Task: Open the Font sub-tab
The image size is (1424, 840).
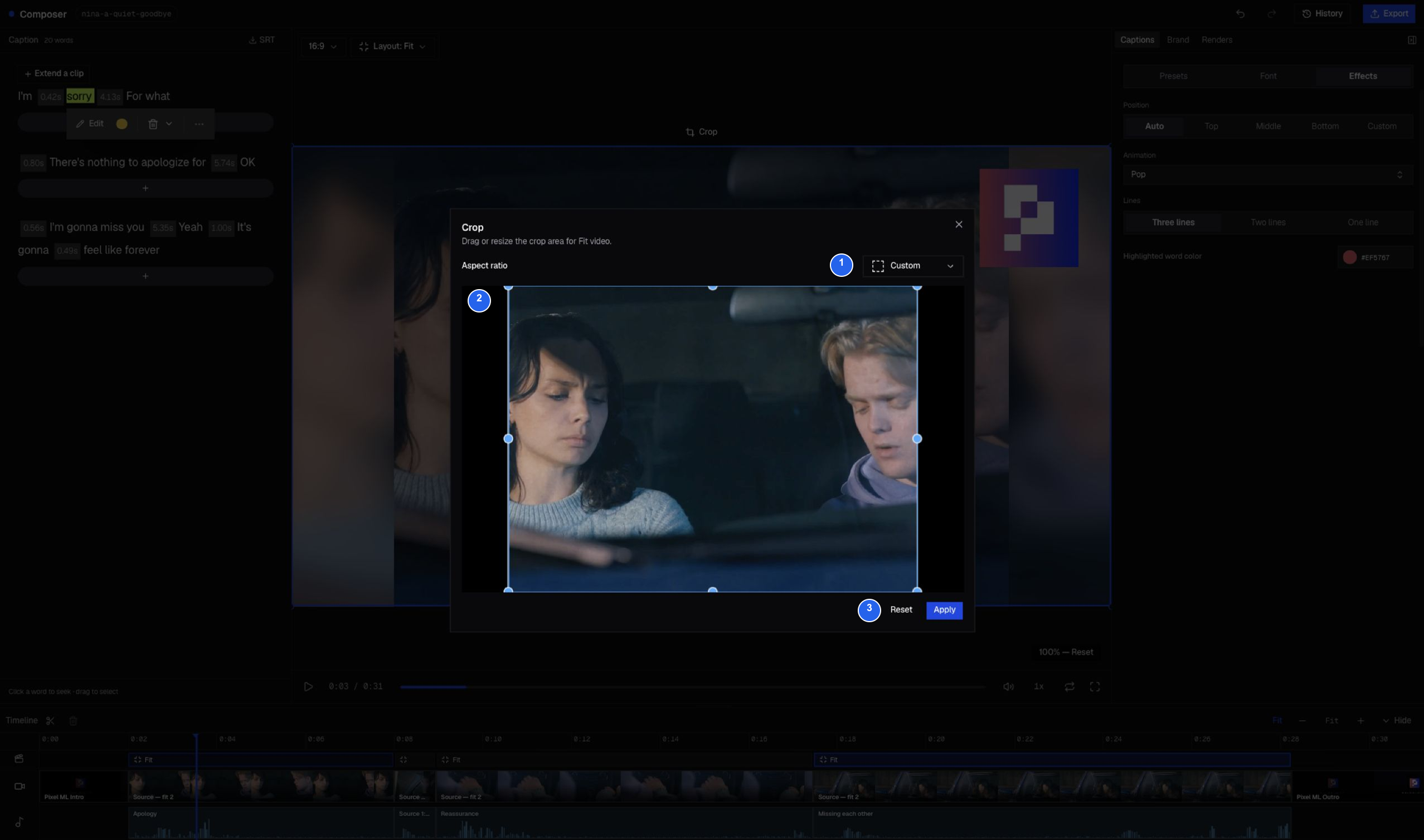Action: pyautogui.click(x=1269, y=76)
